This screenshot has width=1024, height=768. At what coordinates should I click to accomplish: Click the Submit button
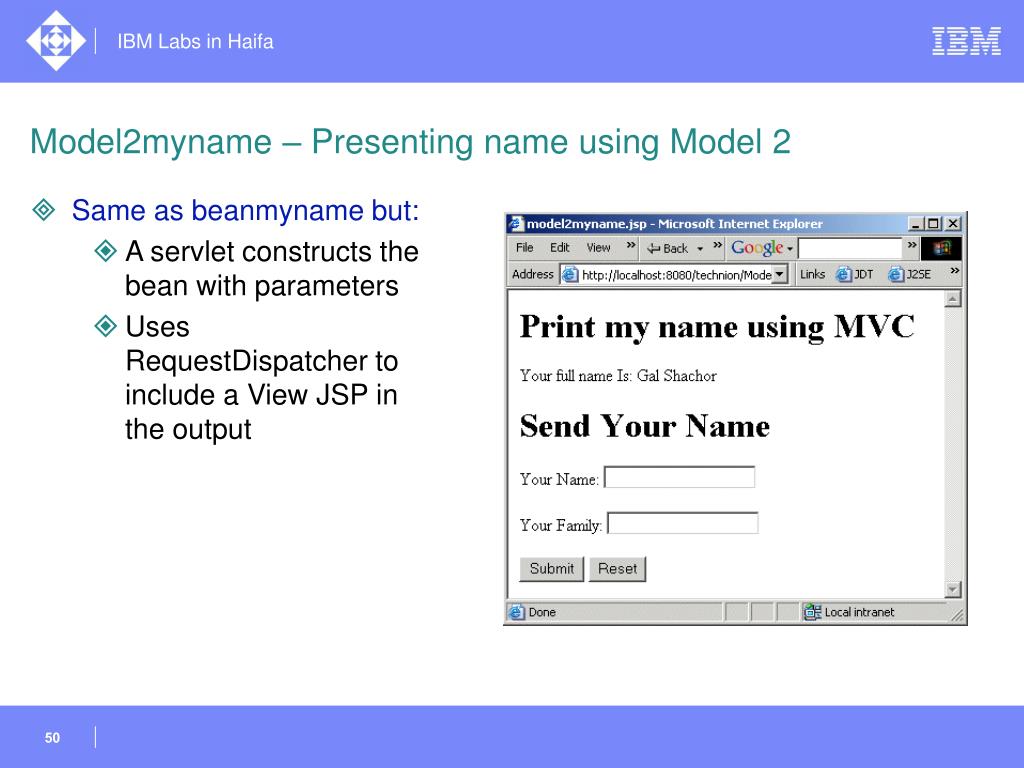coord(552,569)
